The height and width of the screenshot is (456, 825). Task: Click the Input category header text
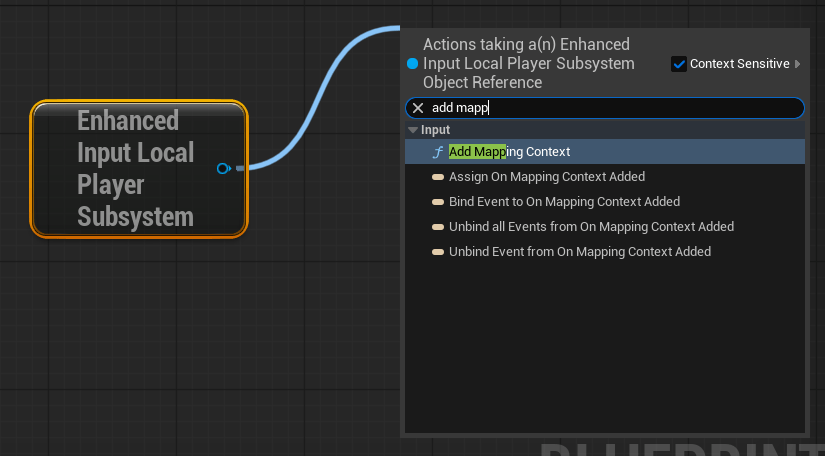(435, 130)
